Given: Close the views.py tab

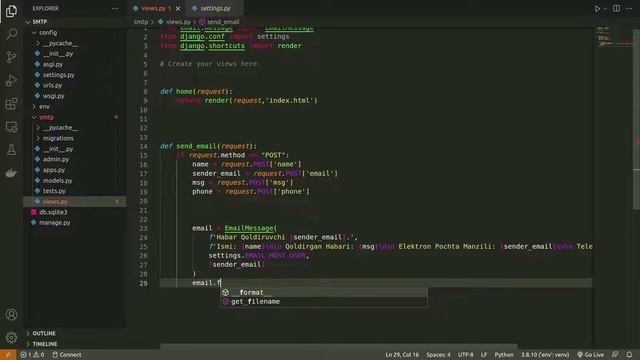Looking at the screenshot, I should tap(178, 9).
